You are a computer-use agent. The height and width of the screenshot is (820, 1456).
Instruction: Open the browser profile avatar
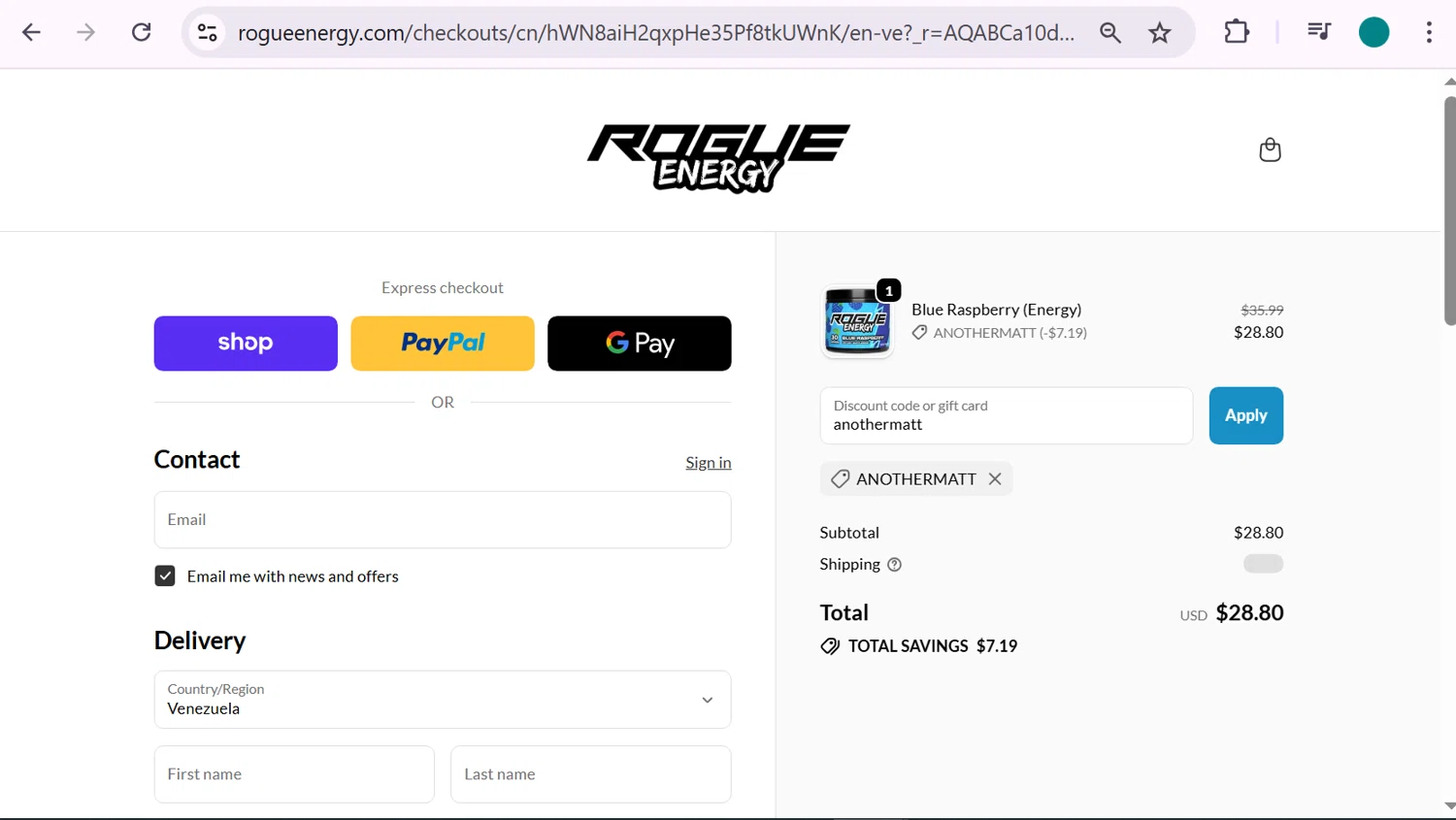[x=1373, y=32]
